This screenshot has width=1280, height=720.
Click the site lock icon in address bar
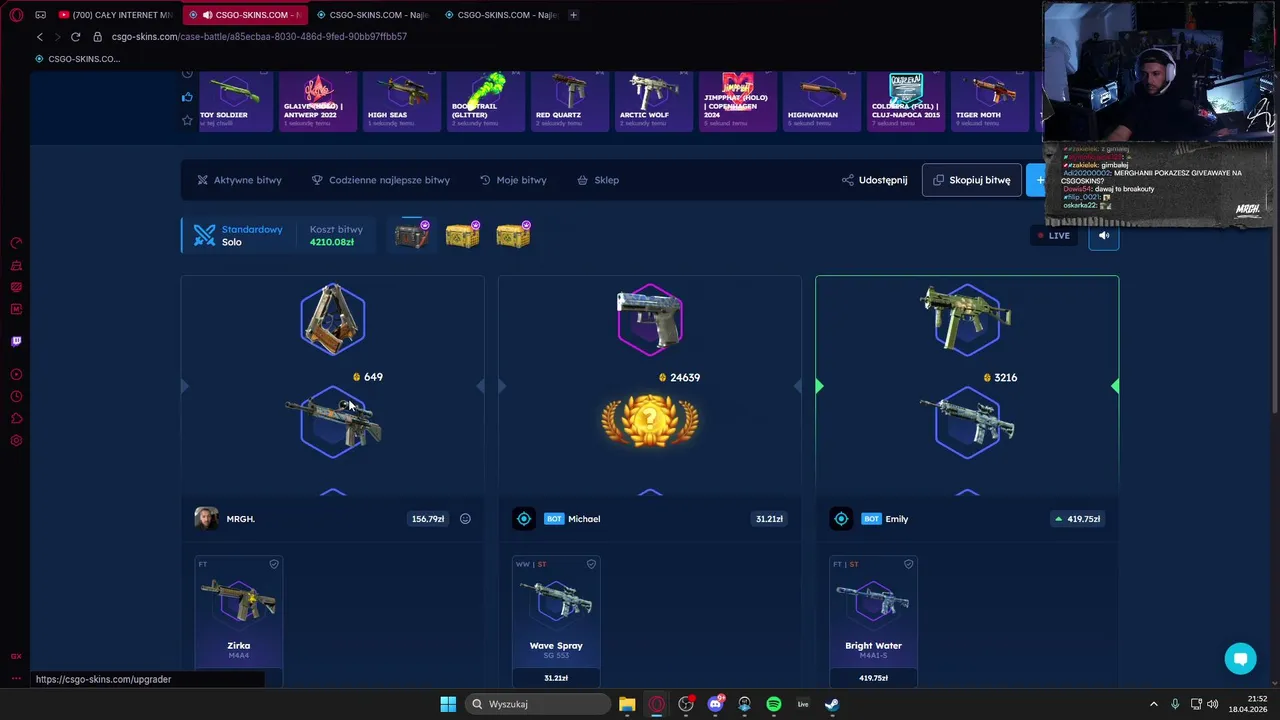(x=97, y=37)
